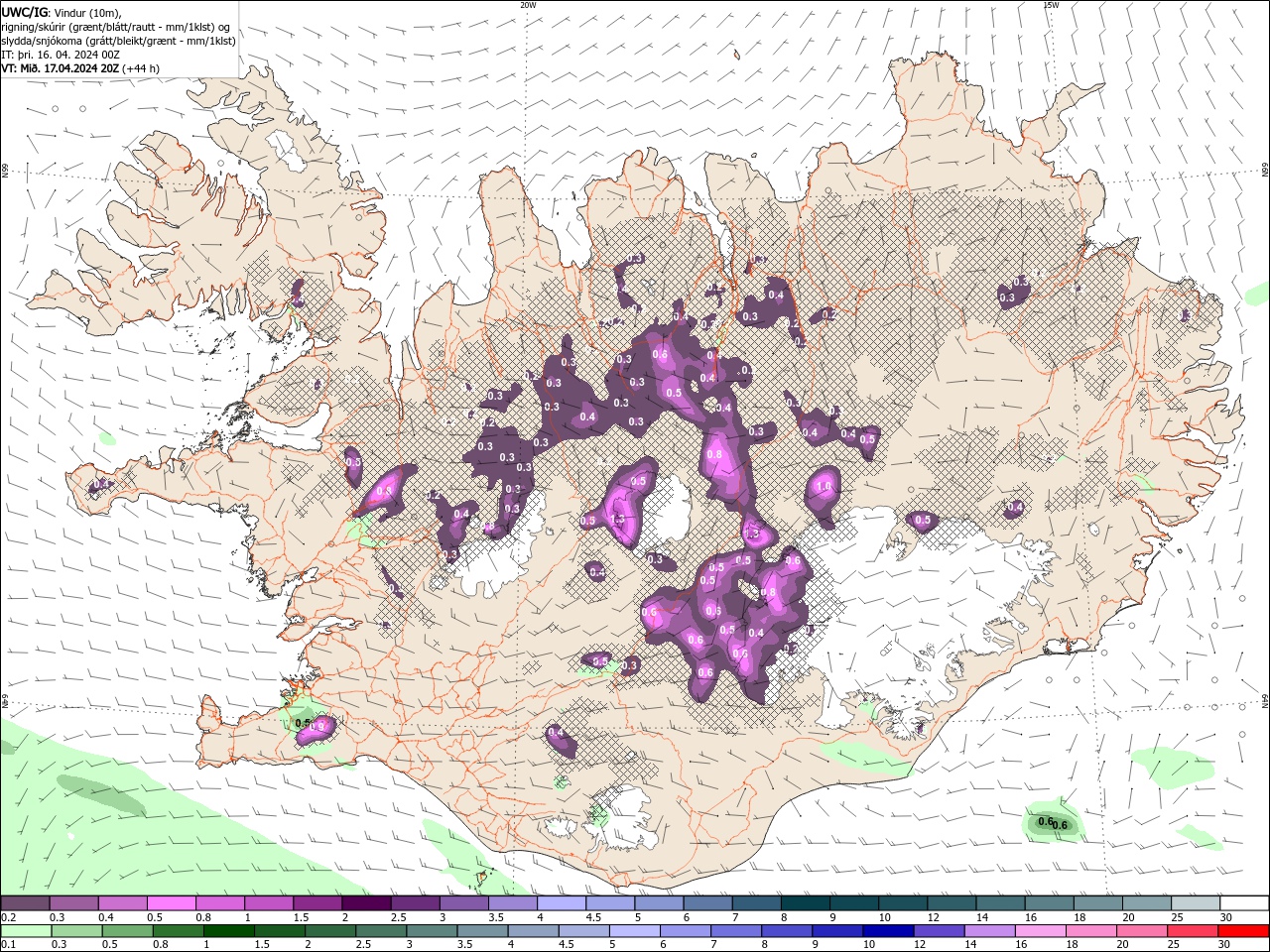Click the '1.5' tick label under the snow legend
Screen dimensions: 1270x952
[300, 917]
